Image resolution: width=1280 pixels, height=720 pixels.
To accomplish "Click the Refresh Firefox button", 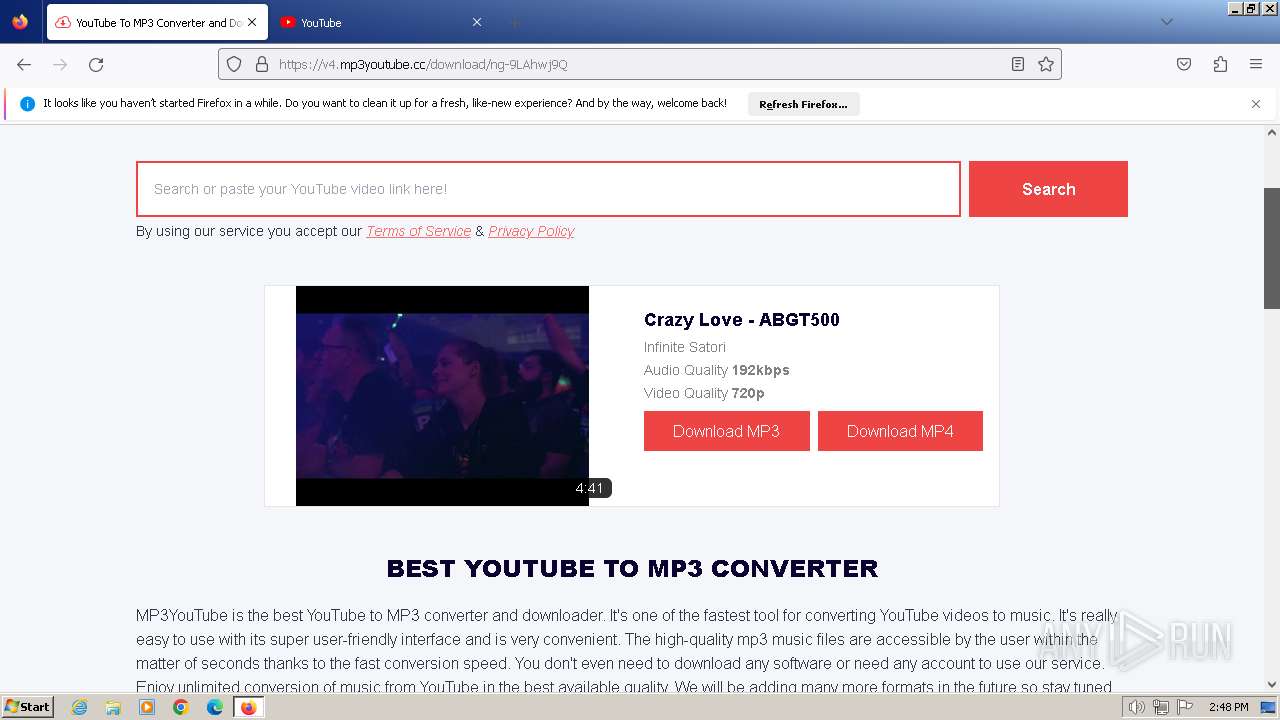I will 803,104.
